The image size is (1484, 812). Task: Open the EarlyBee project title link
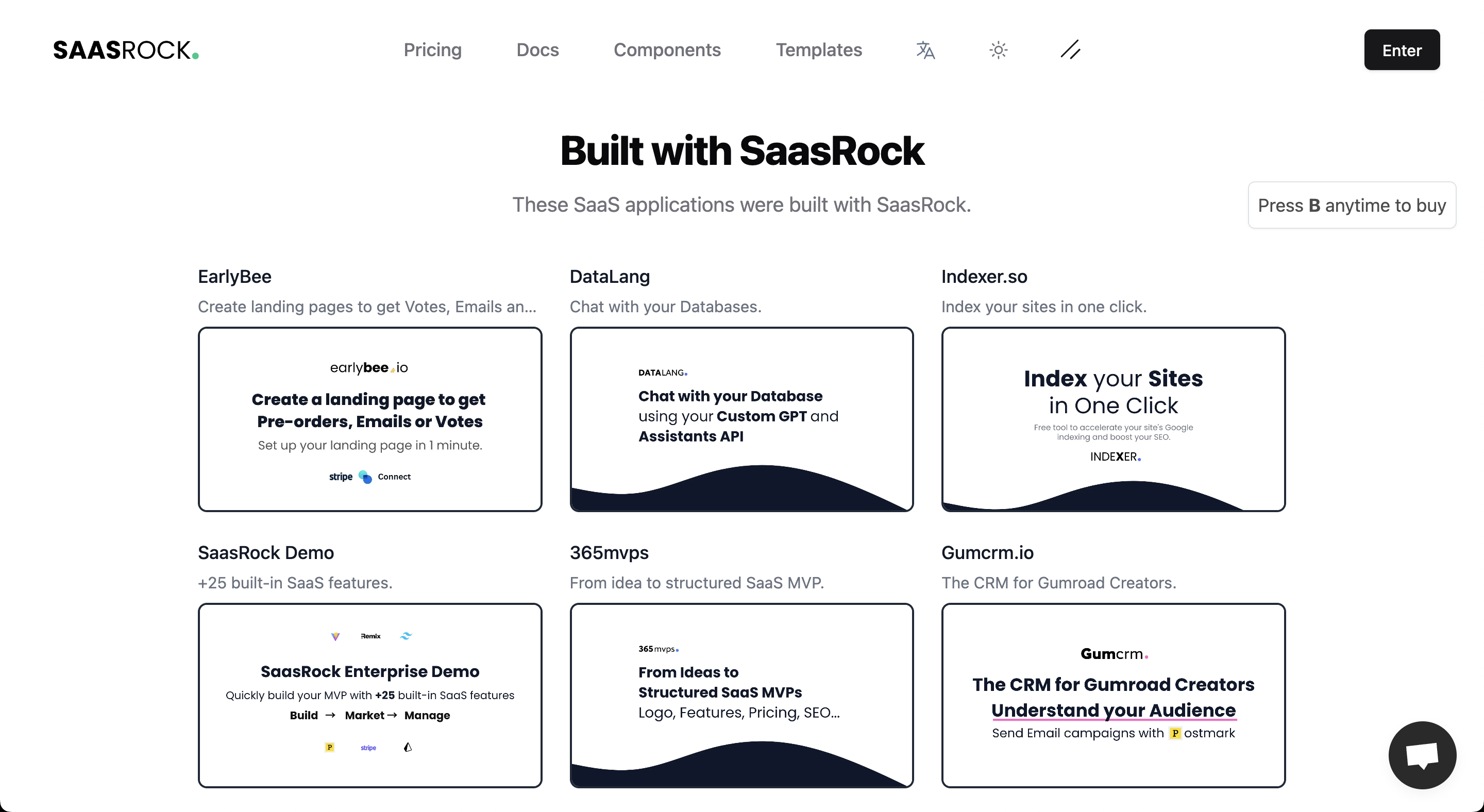pyautogui.click(x=234, y=277)
